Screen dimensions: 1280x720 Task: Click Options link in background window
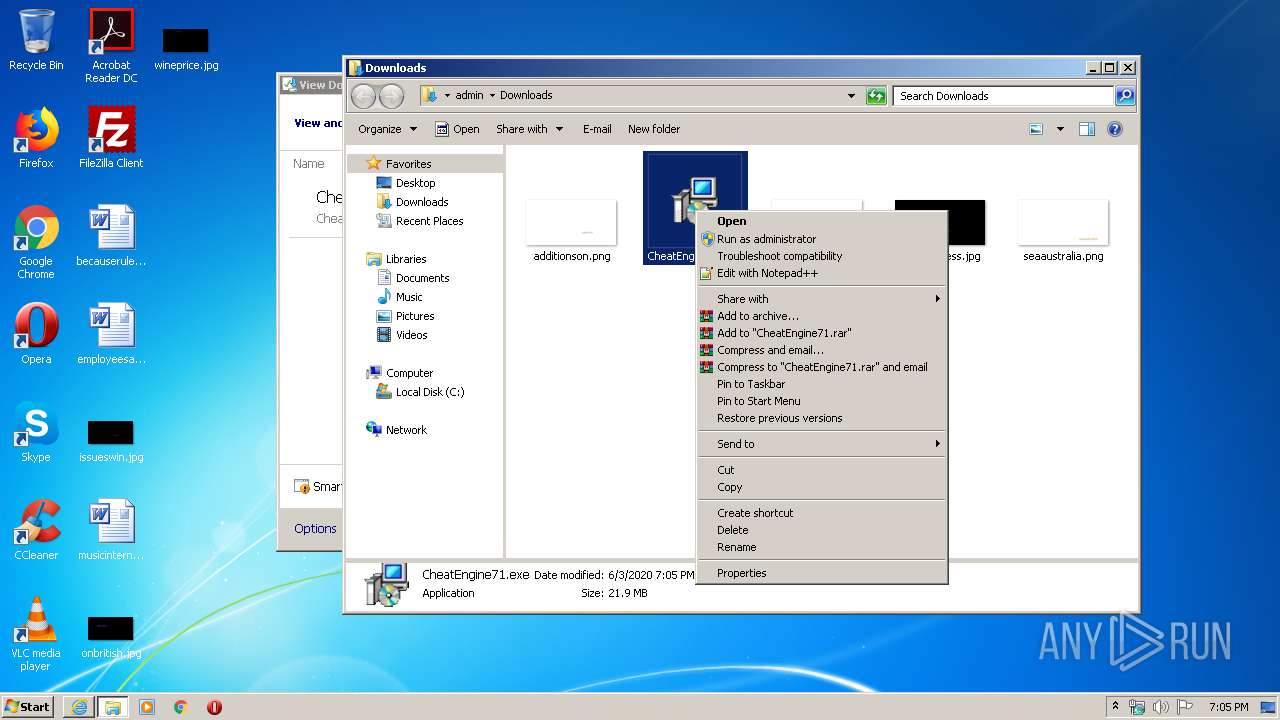coord(315,529)
